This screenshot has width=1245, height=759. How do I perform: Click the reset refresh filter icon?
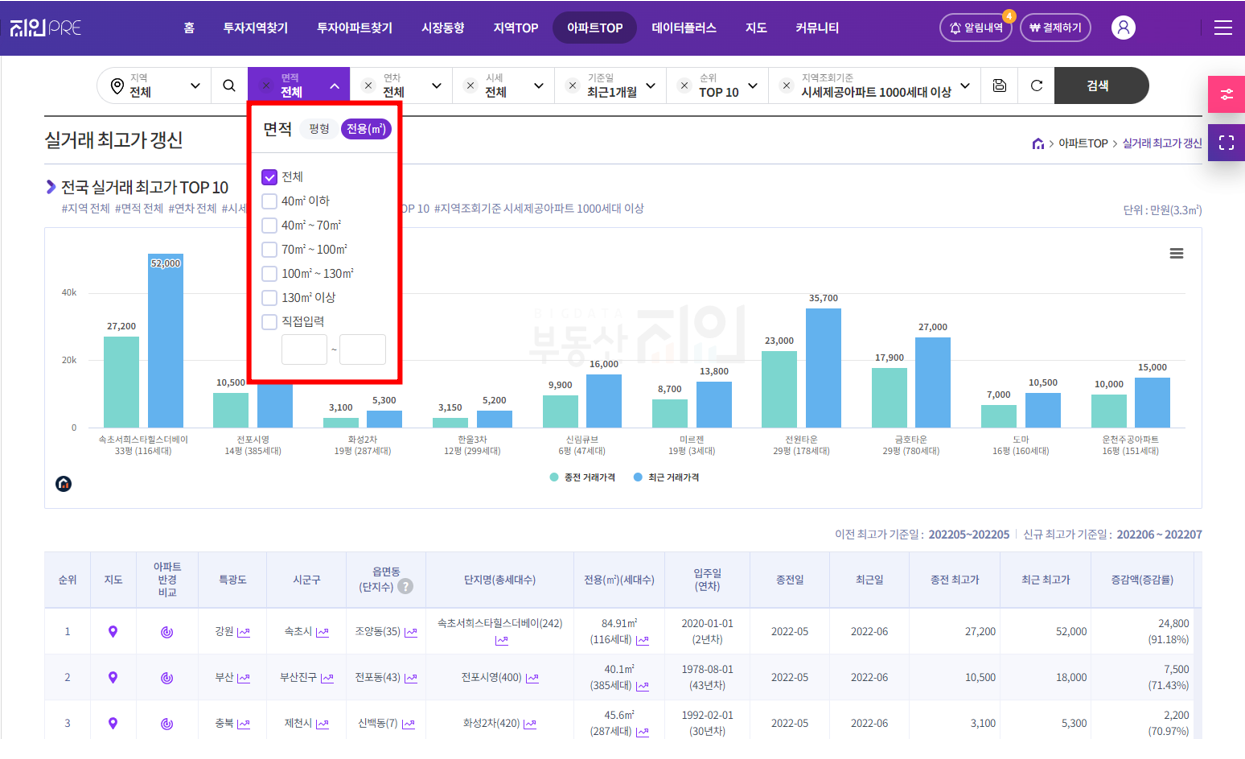[1036, 86]
